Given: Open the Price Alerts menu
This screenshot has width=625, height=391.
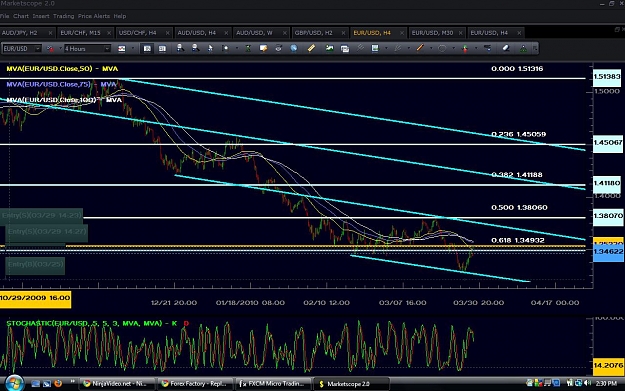Looking at the screenshot, I should click(x=94, y=16).
